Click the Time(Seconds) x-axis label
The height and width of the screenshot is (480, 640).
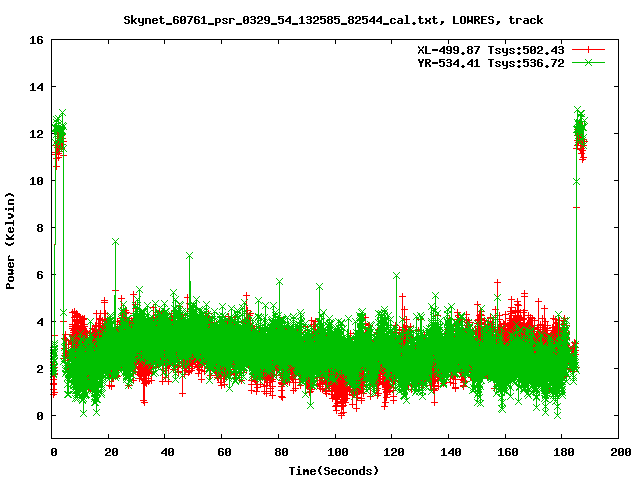[333, 471]
